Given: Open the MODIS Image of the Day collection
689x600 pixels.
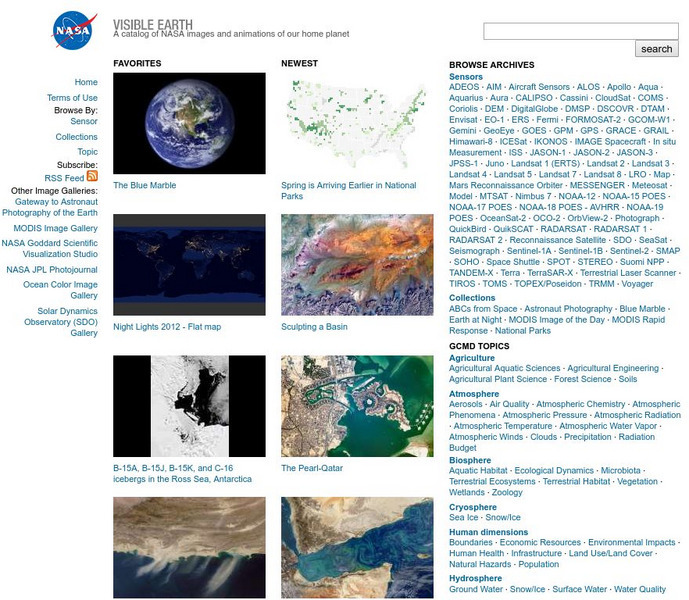Looking at the screenshot, I should [557, 320].
